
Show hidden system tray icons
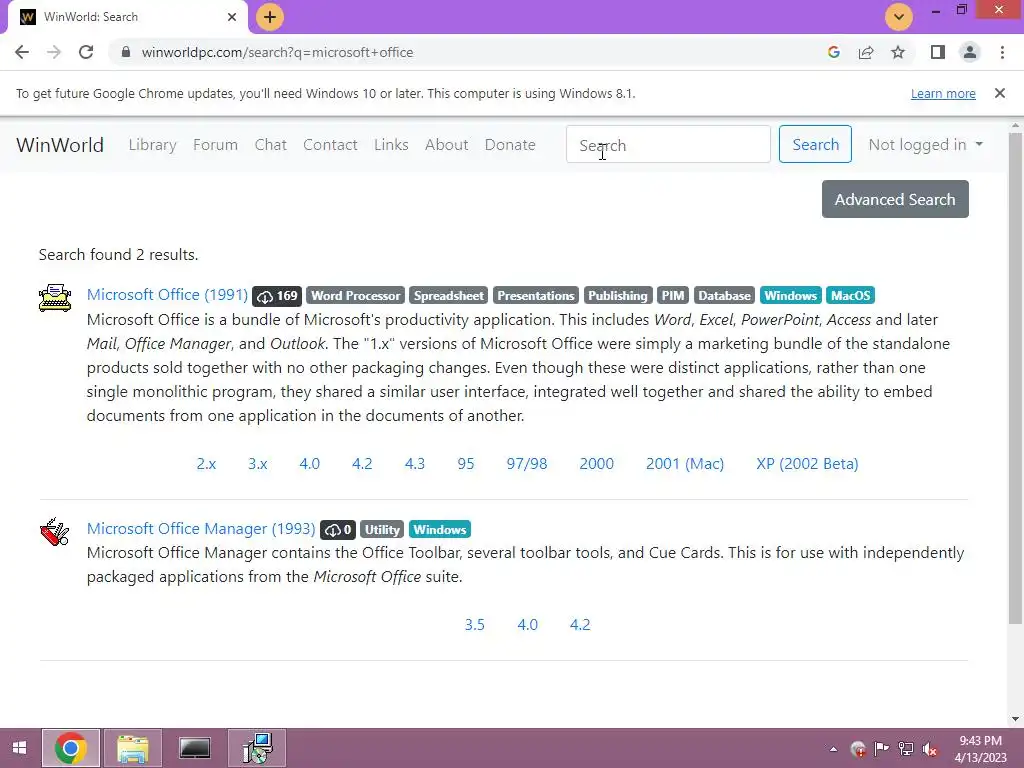(833, 749)
